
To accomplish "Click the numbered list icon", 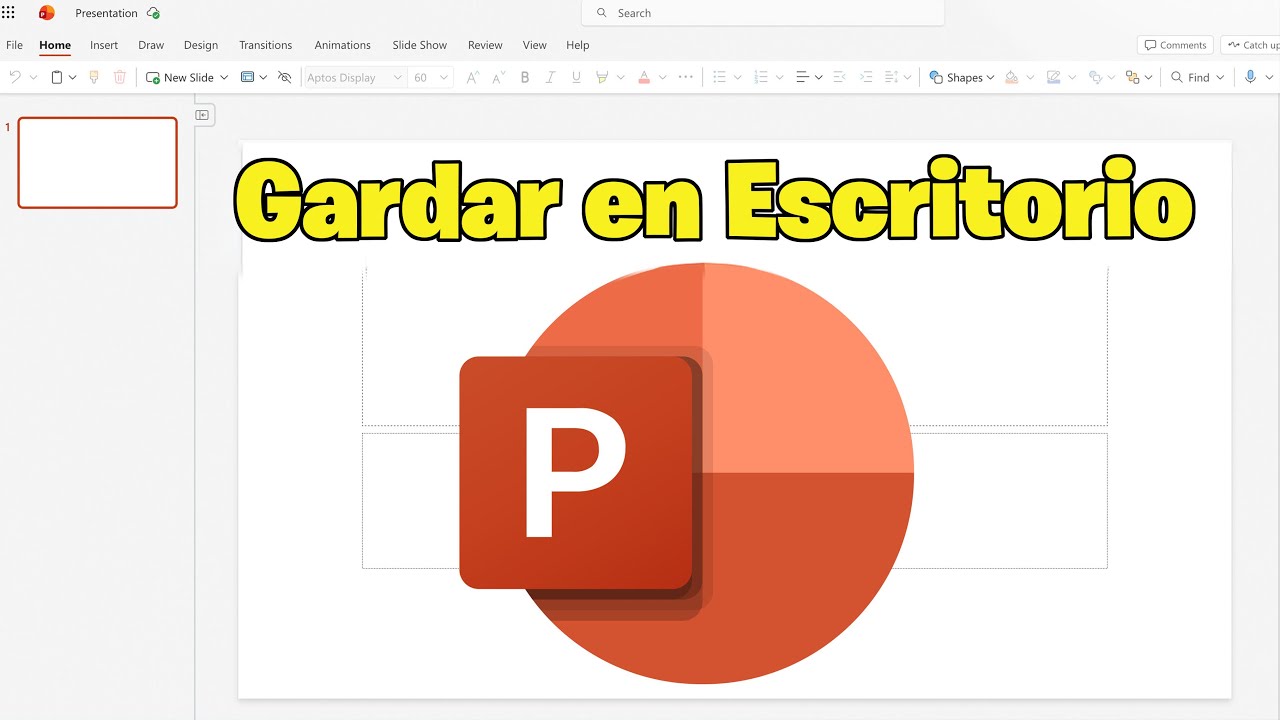I will [x=761, y=77].
